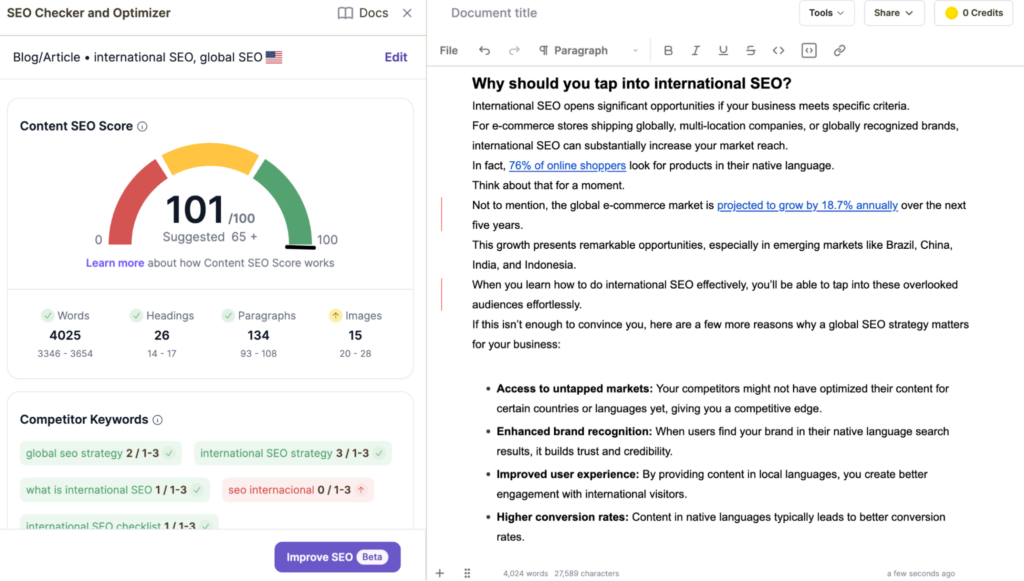Click the '4,024 words' status text

pos(525,574)
